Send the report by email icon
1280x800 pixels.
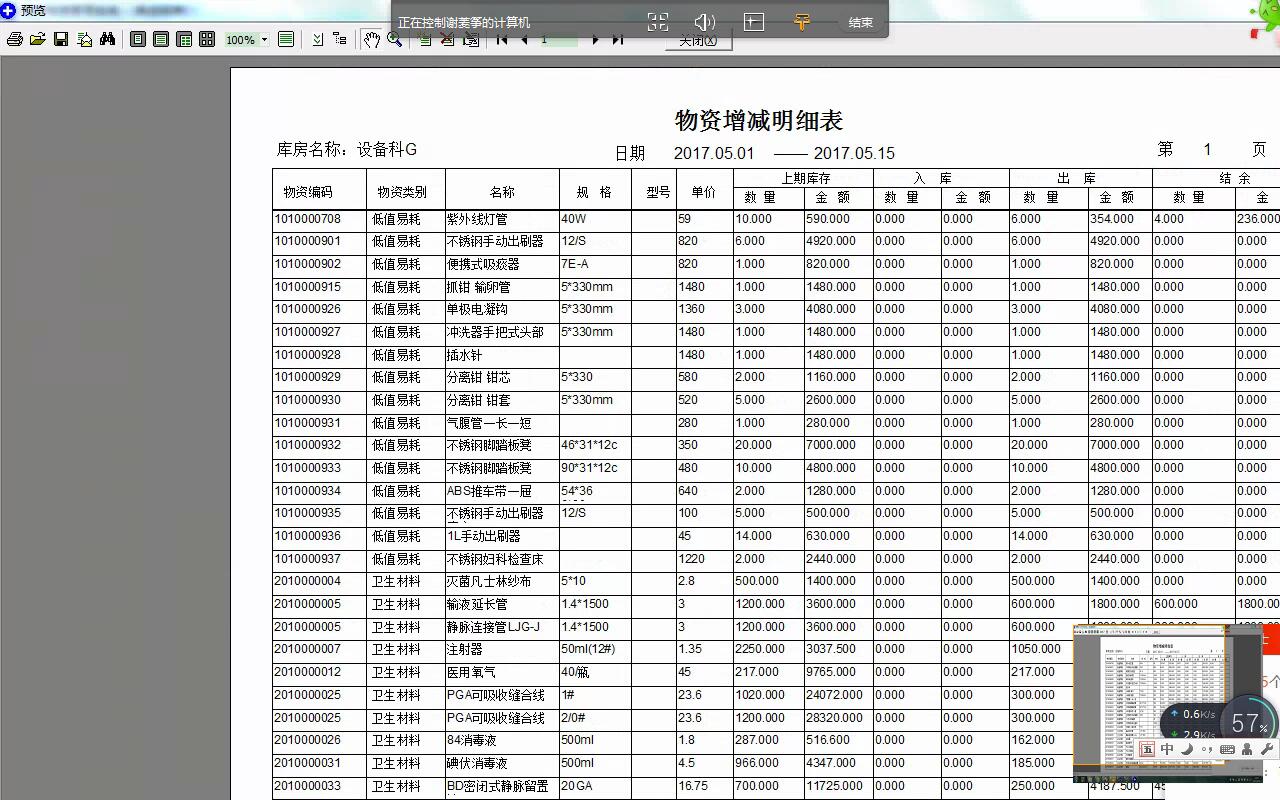tap(84, 39)
